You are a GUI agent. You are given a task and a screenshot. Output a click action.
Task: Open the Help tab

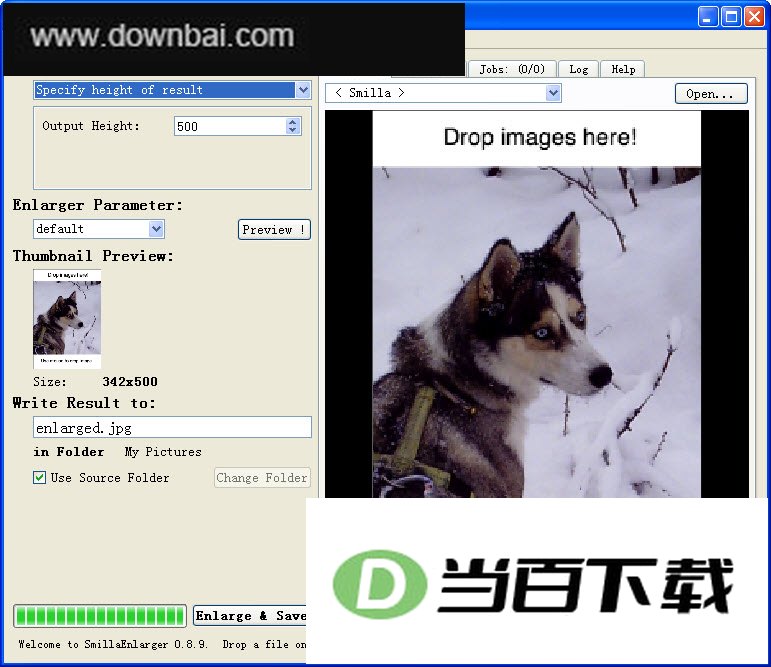click(623, 69)
